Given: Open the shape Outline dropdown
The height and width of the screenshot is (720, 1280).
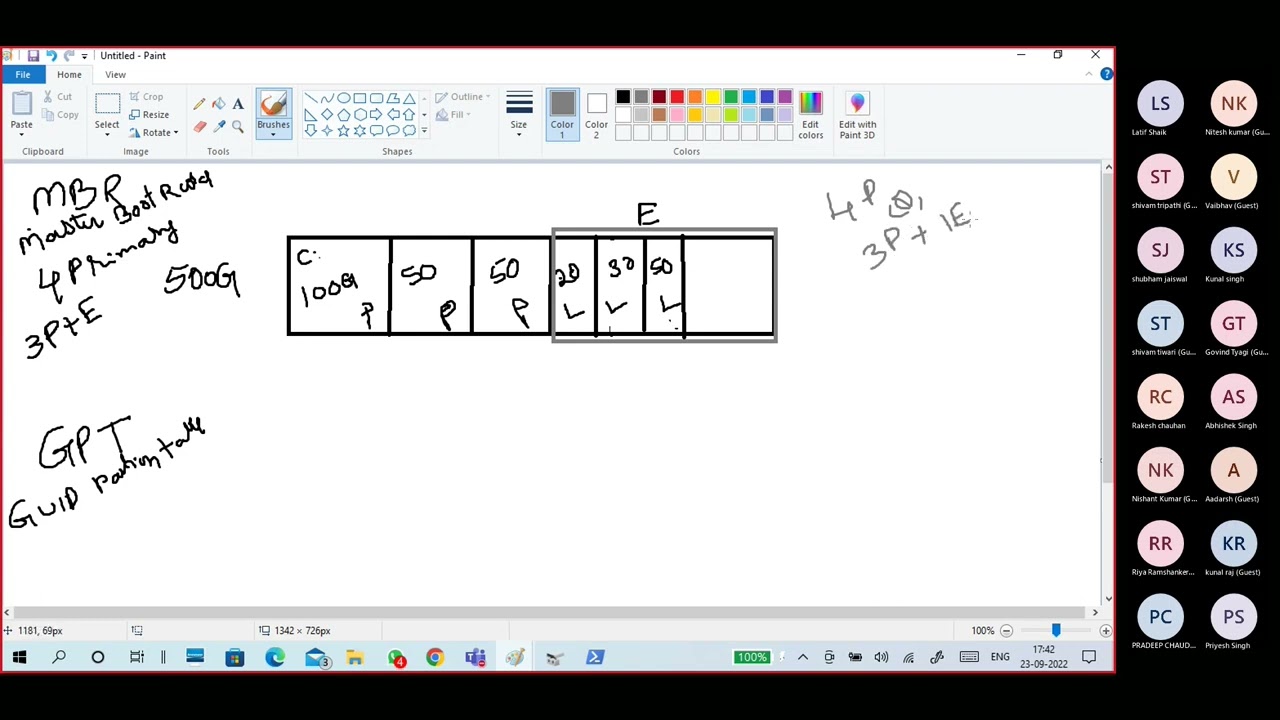Looking at the screenshot, I should pos(463,97).
